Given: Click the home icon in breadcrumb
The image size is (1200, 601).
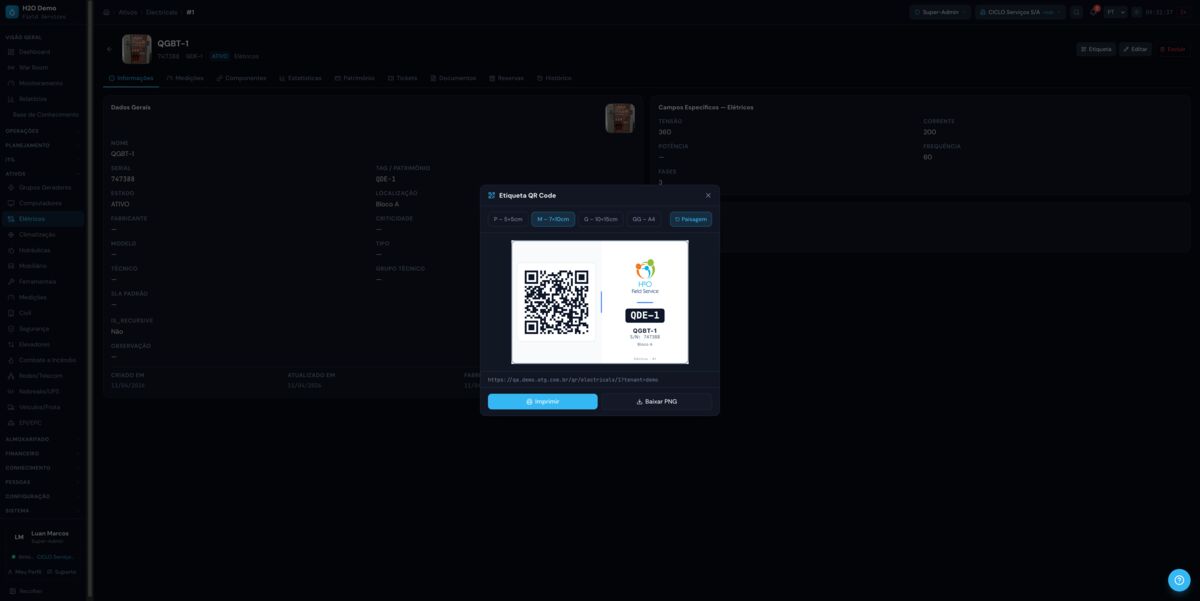Looking at the screenshot, I should coord(106,12).
